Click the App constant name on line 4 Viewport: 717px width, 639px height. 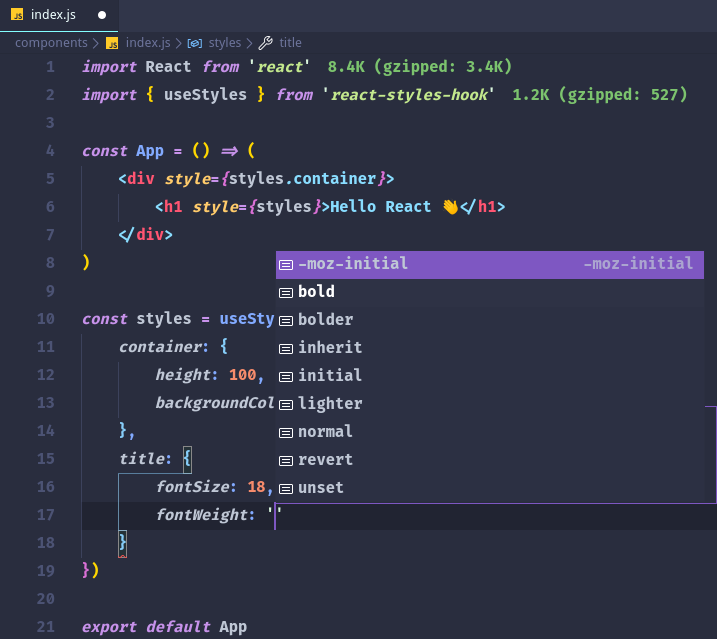(150, 151)
